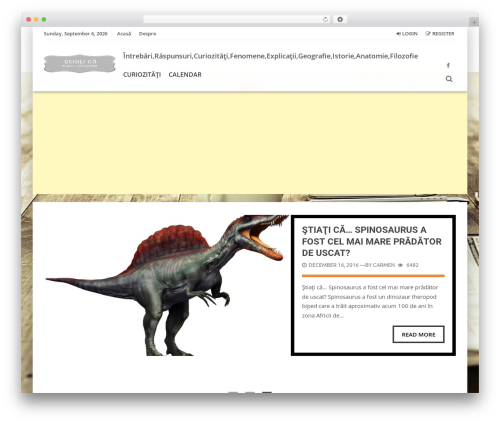Click the CARMEN author link
This screenshot has width=500, height=423.
tap(384, 265)
